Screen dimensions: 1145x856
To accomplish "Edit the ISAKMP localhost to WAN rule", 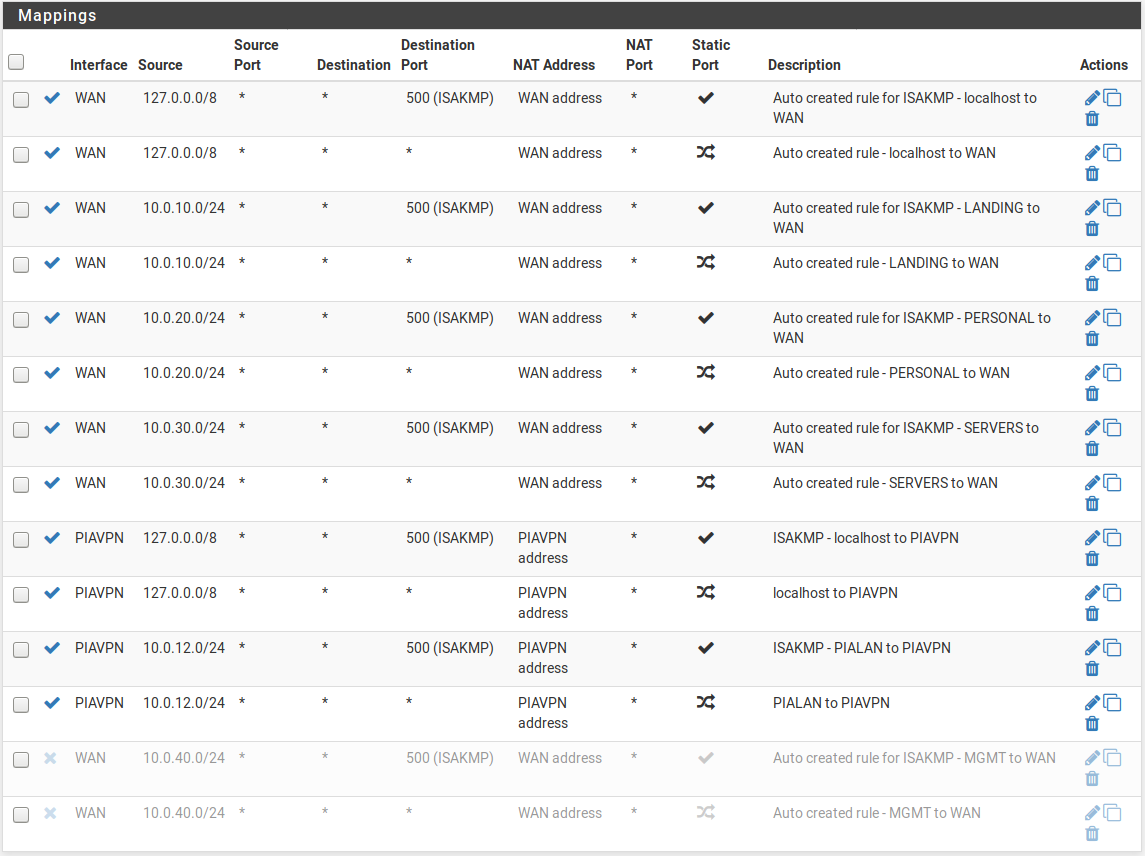I will [x=1092, y=98].
